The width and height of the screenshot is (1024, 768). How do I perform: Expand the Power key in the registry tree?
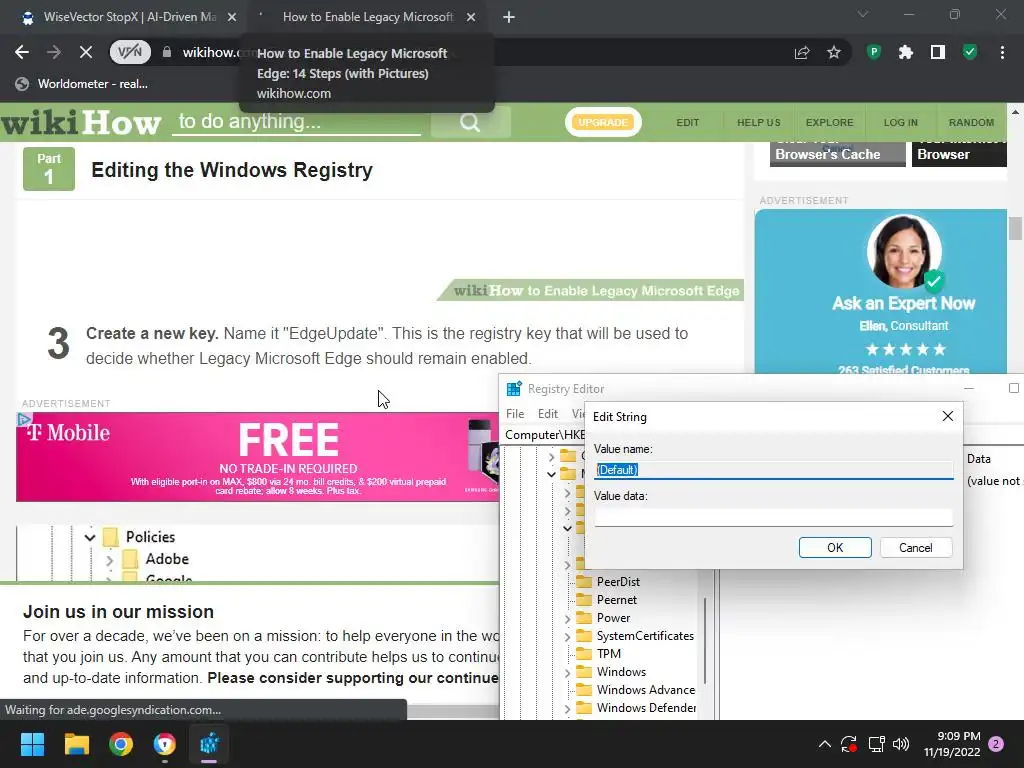(x=568, y=618)
